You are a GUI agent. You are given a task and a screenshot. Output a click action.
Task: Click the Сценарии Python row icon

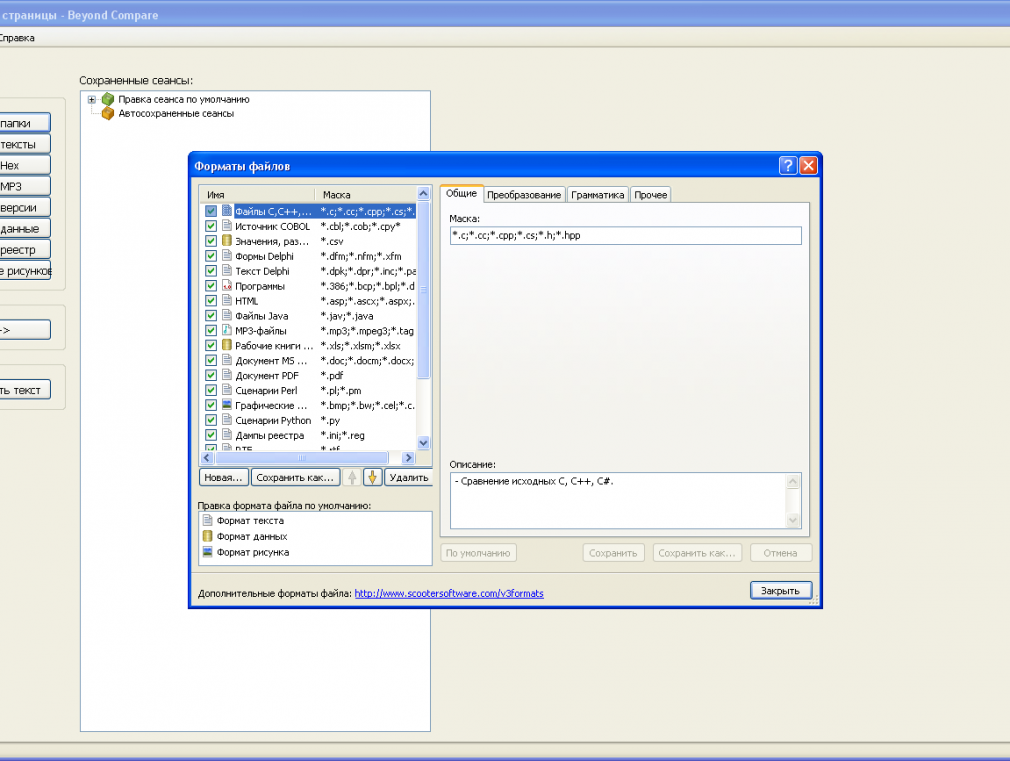pos(227,419)
